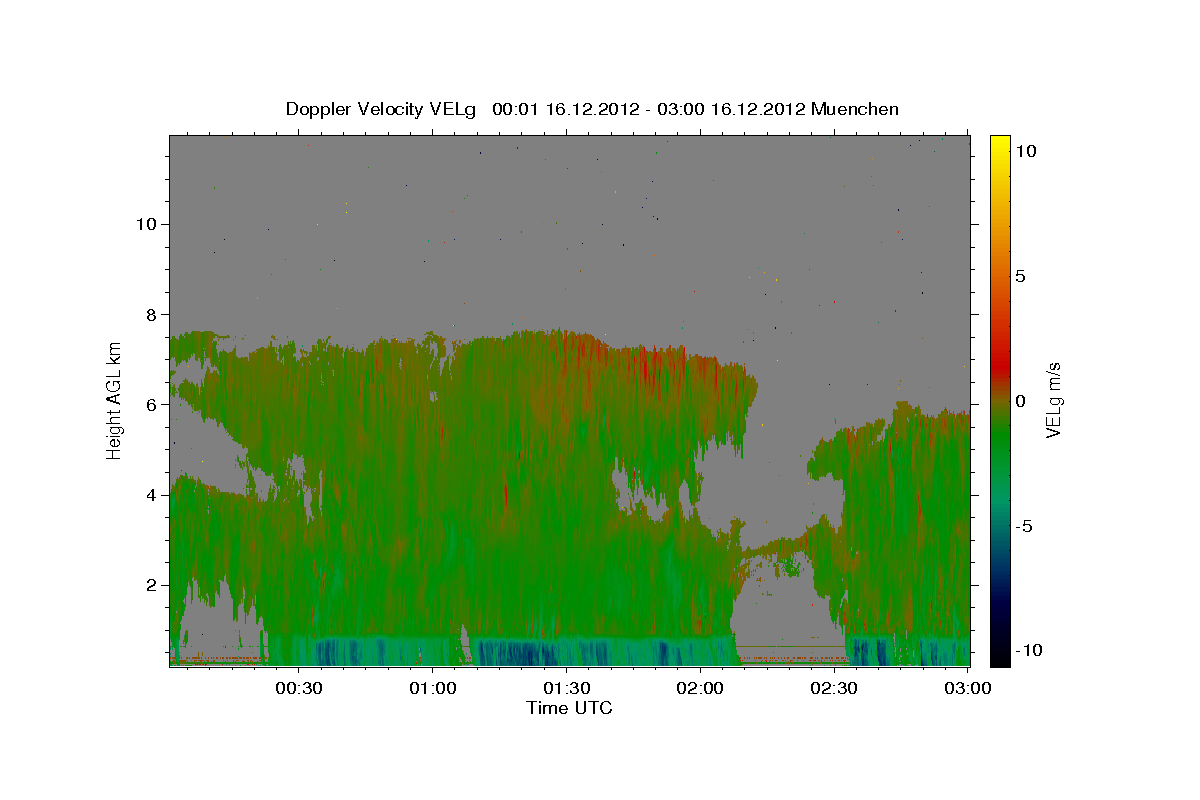The image size is (1200, 800).
Task: Click the 'Time UTC' axis title
Action: (x=569, y=708)
